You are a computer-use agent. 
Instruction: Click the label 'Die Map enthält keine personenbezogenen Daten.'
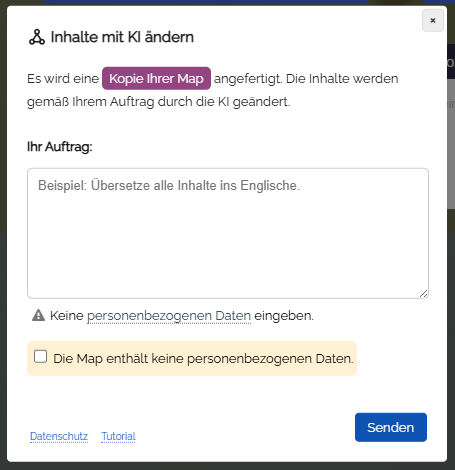point(203,359)
